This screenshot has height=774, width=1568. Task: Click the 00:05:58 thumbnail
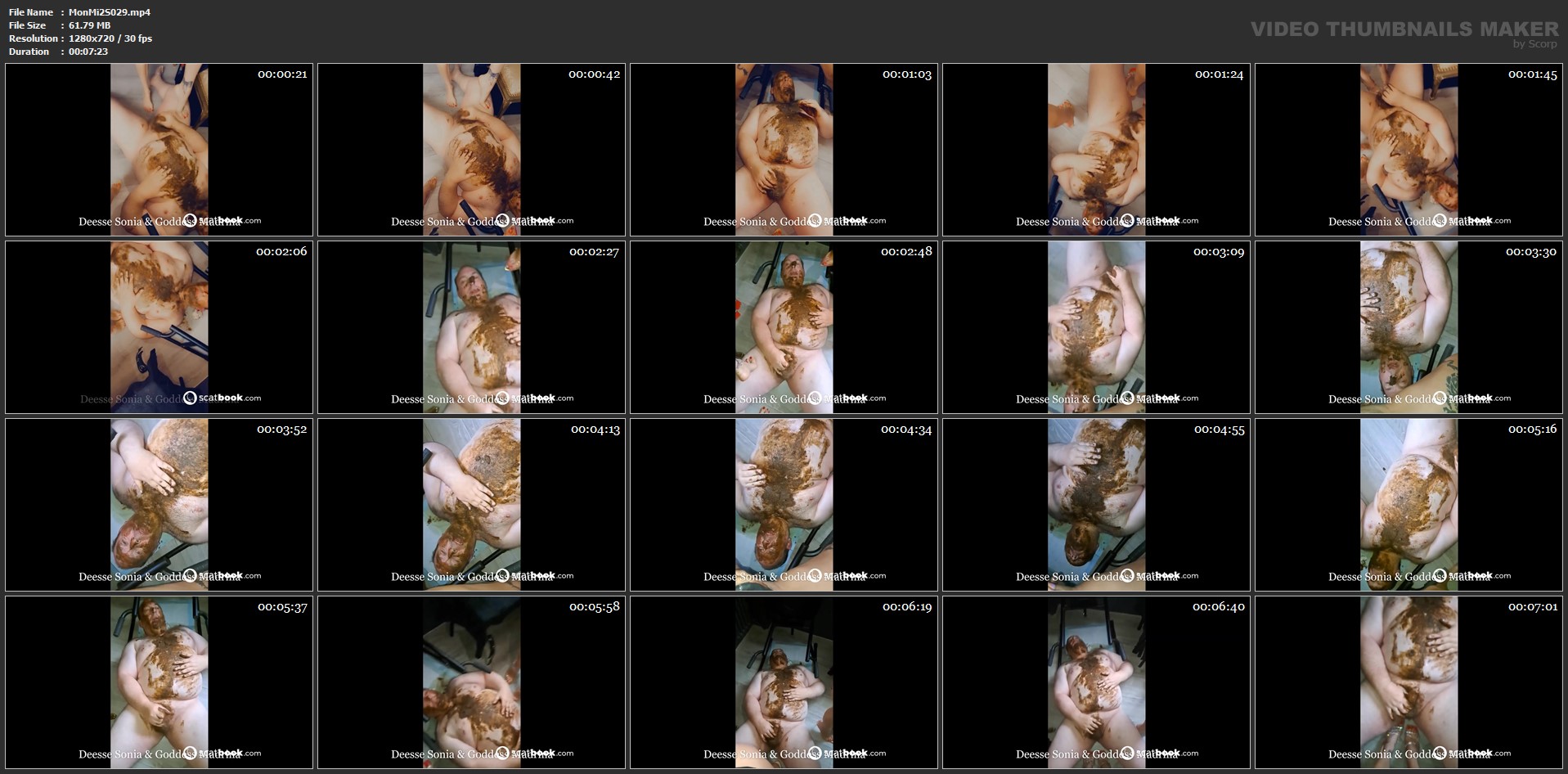(x=471, y=682)
